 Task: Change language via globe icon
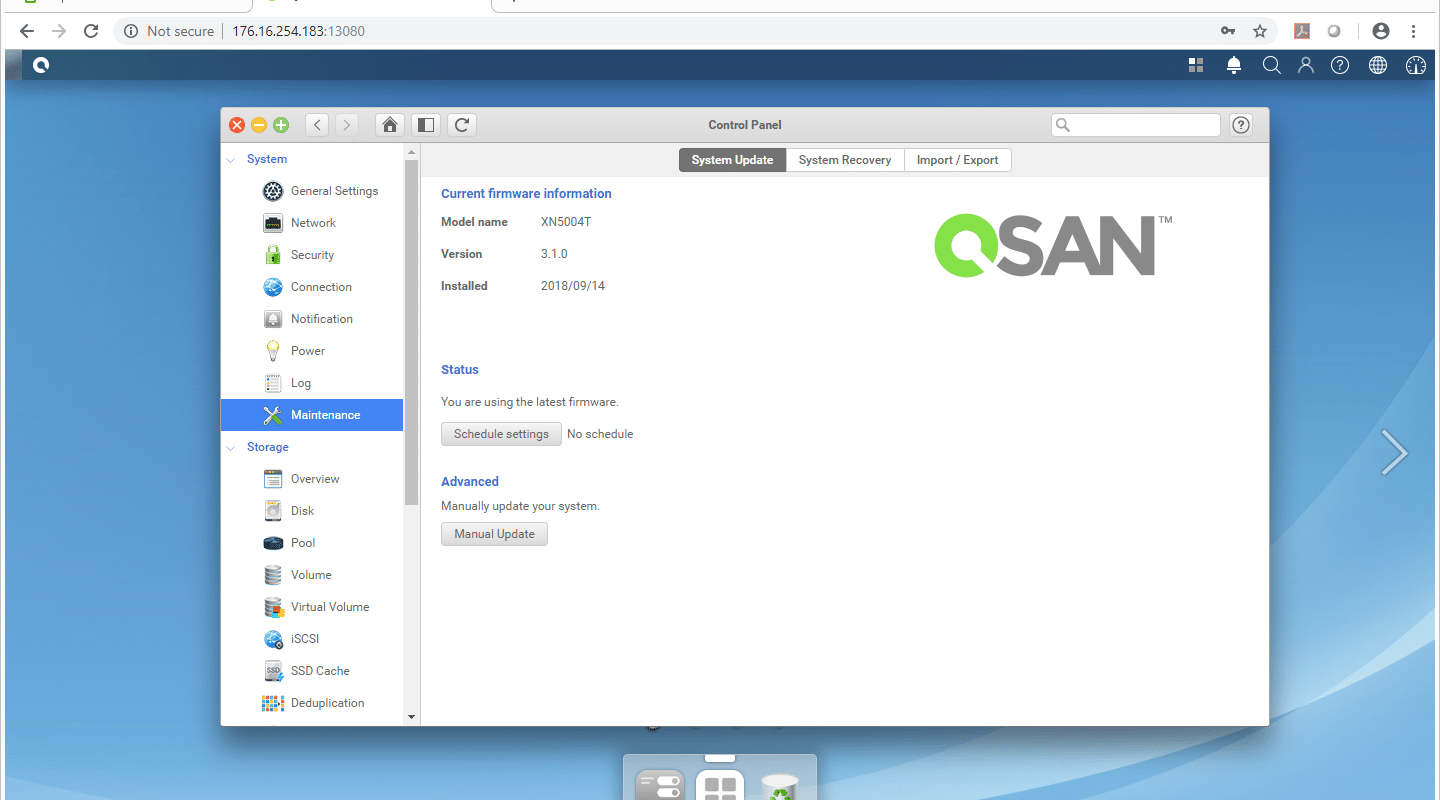tap(1378, 65)
